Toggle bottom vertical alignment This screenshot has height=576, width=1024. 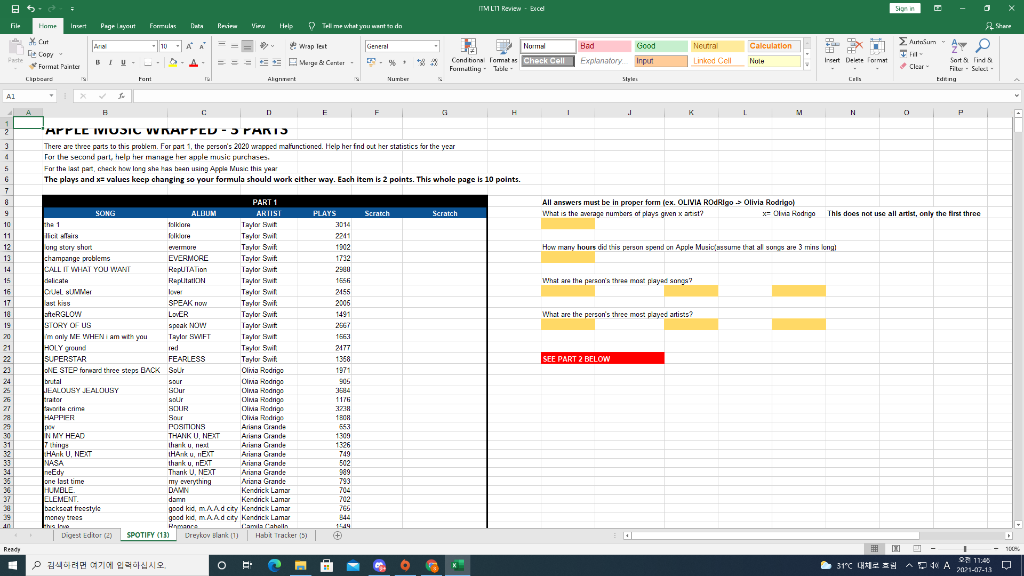(247, 46)
